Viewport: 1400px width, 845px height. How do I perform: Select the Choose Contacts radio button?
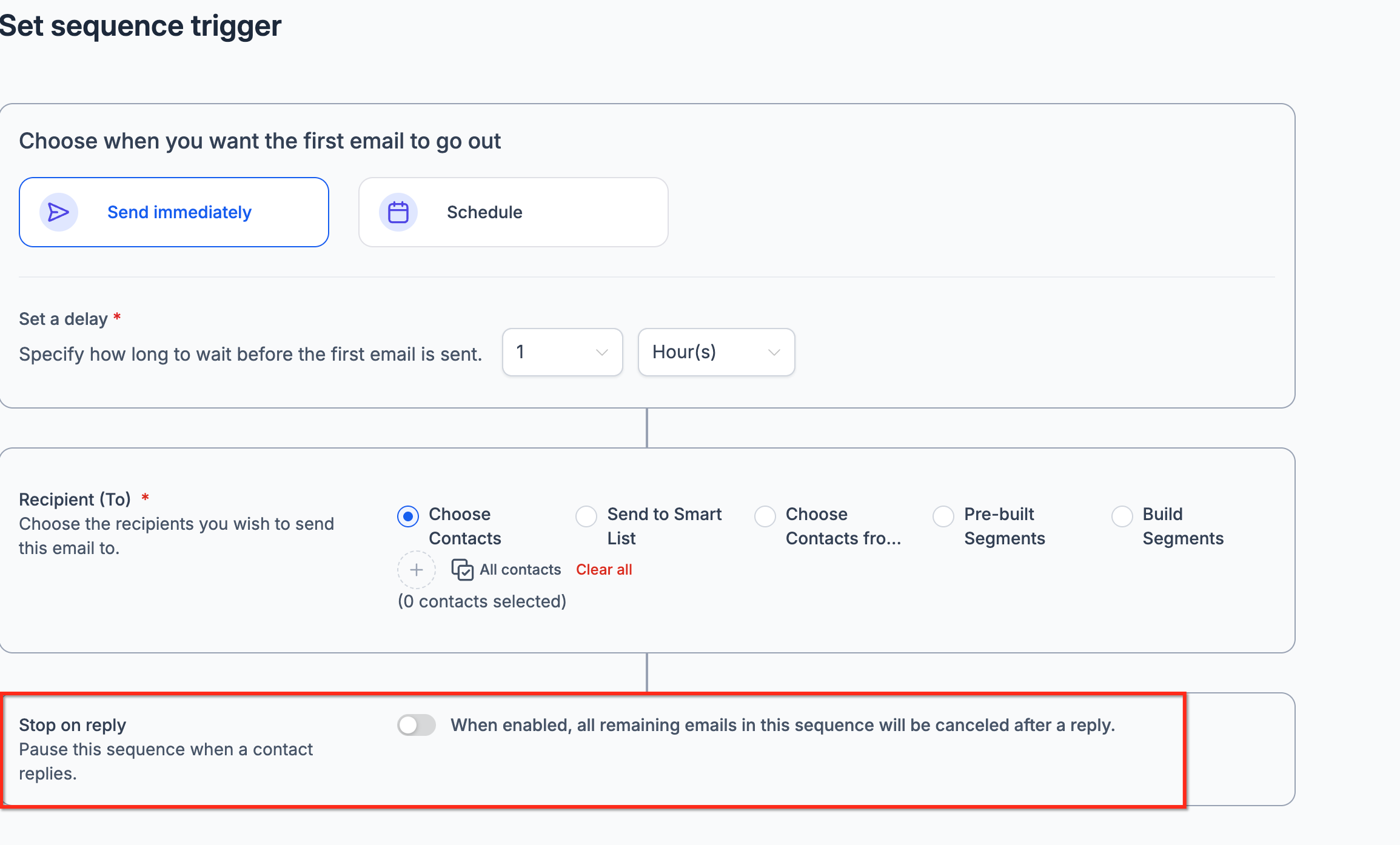(408, 516)
